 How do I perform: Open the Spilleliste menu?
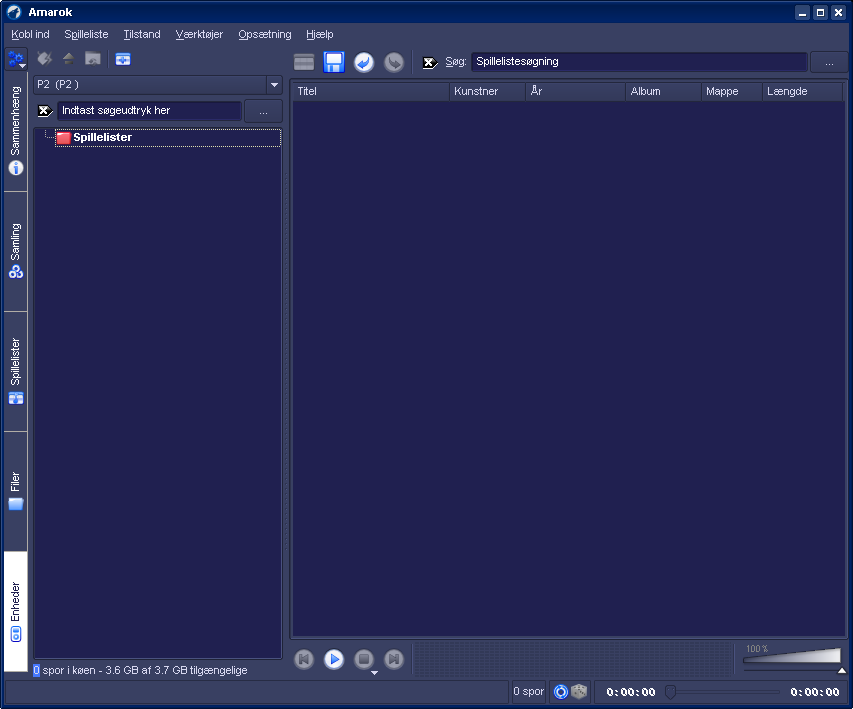pos(86,34)
